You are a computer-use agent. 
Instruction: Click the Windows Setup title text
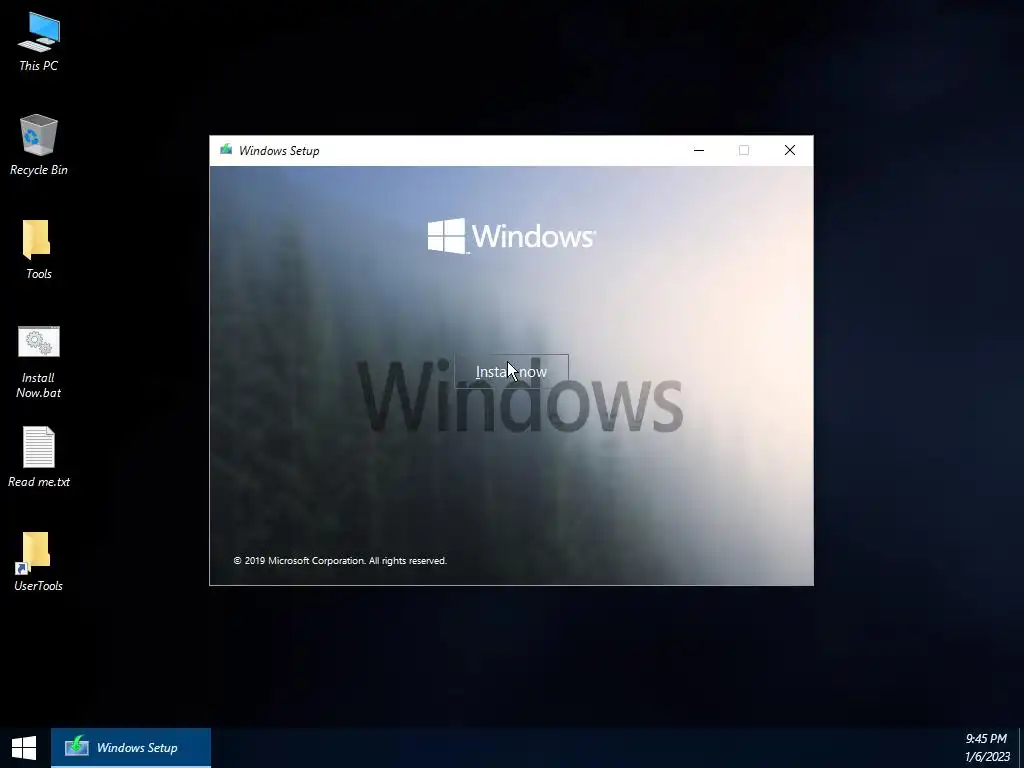pos(279,150)
